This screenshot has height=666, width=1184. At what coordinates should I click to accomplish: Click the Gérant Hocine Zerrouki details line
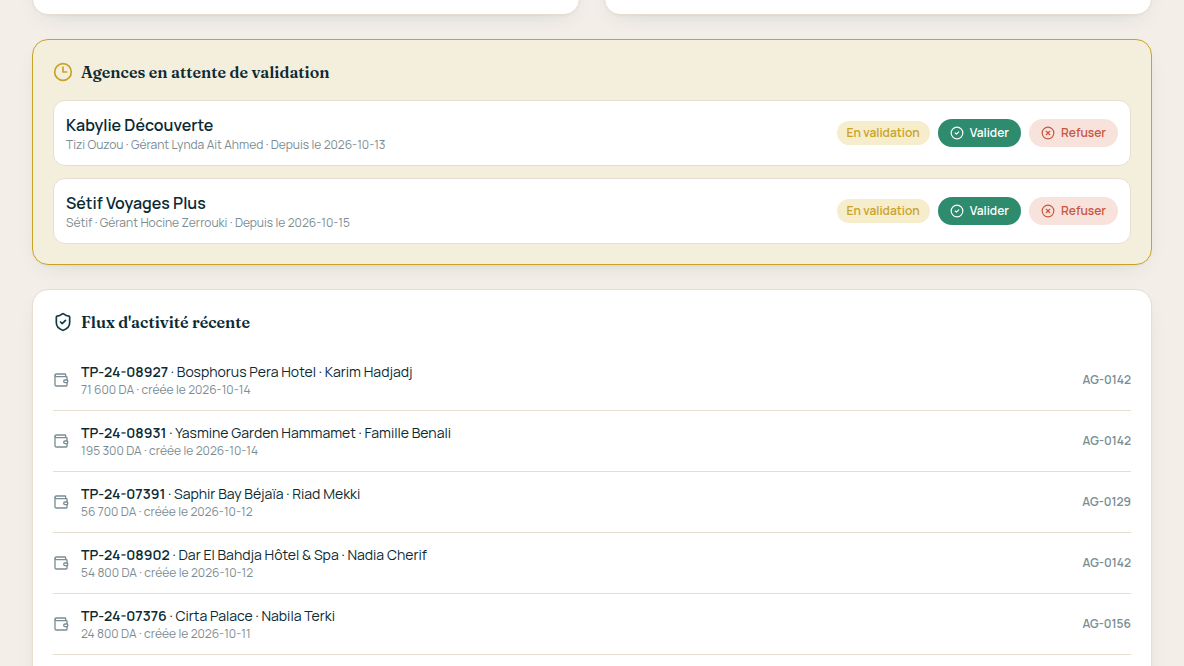pos(208,223)
